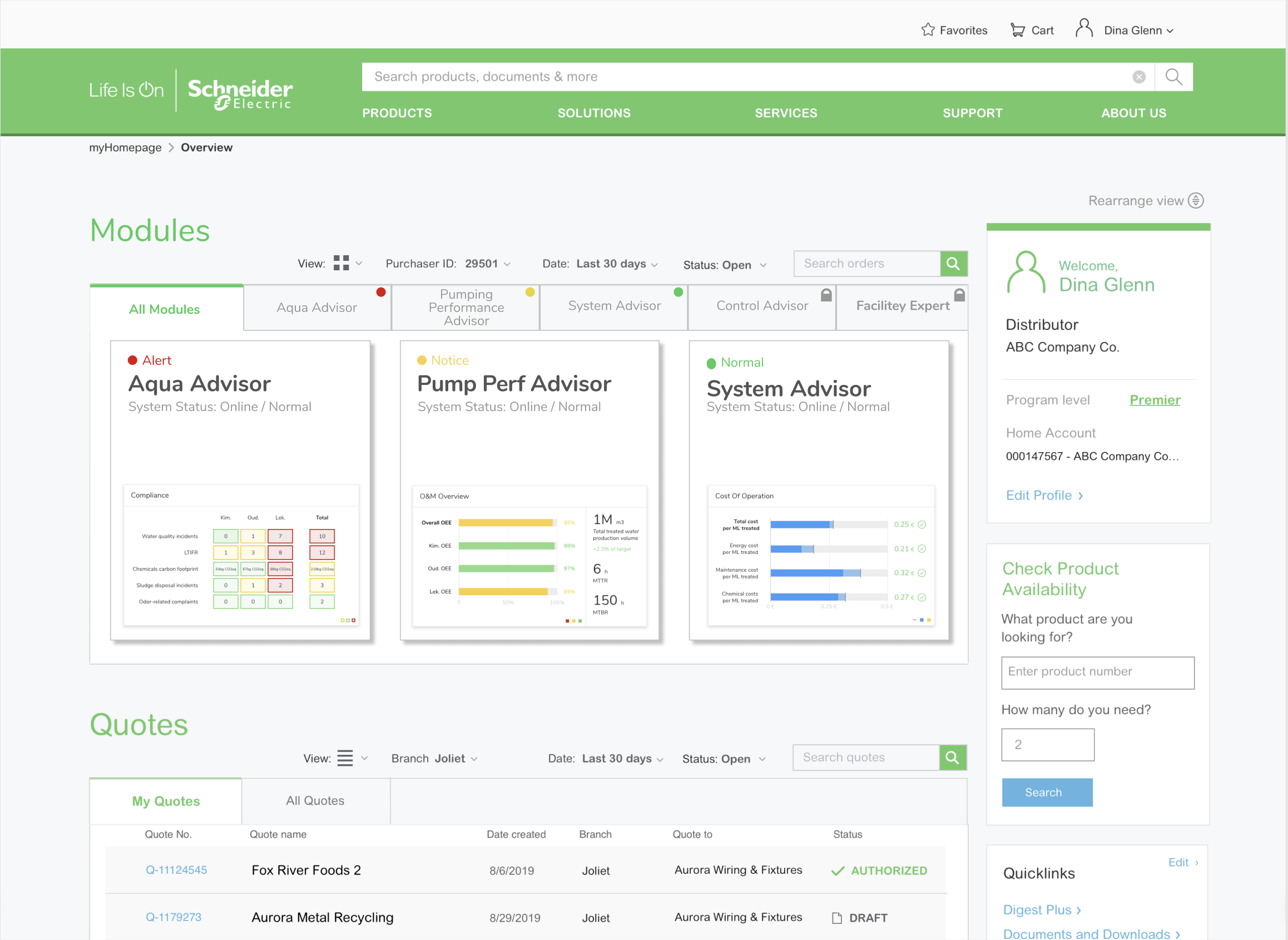
Task: Switch to the Aqua Advisor tab
Action: 317,308
